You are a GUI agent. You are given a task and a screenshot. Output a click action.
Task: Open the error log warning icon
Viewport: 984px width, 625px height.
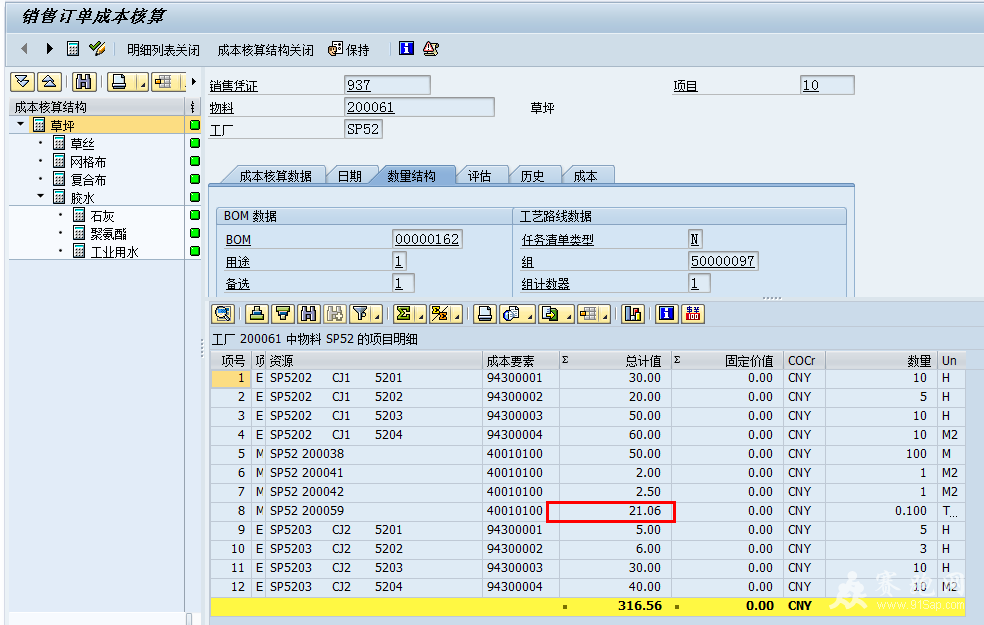(x=430, y=48)
